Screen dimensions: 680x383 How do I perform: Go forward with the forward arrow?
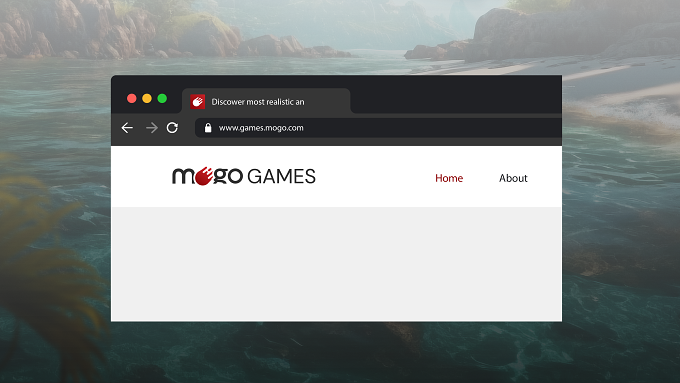point(152,128)
